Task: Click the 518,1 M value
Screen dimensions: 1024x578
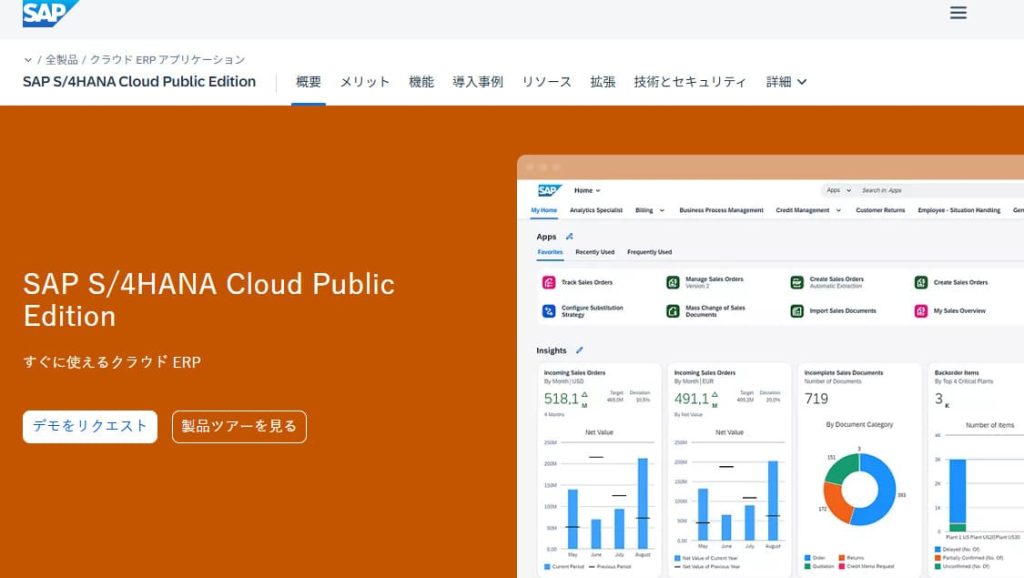Action: click(566, 399)
